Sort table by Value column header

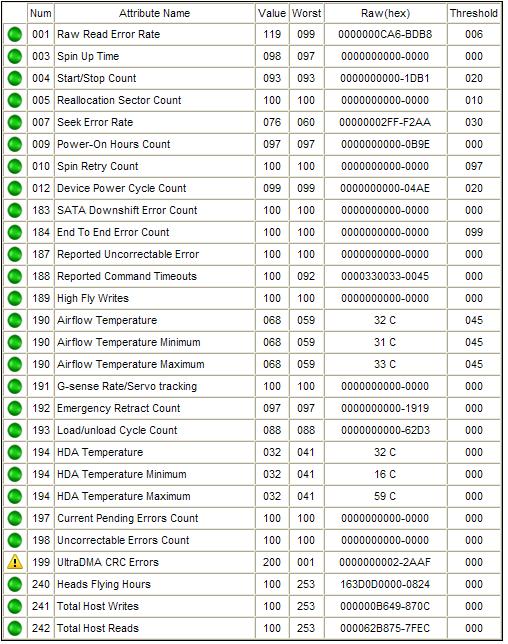(272, 13)
